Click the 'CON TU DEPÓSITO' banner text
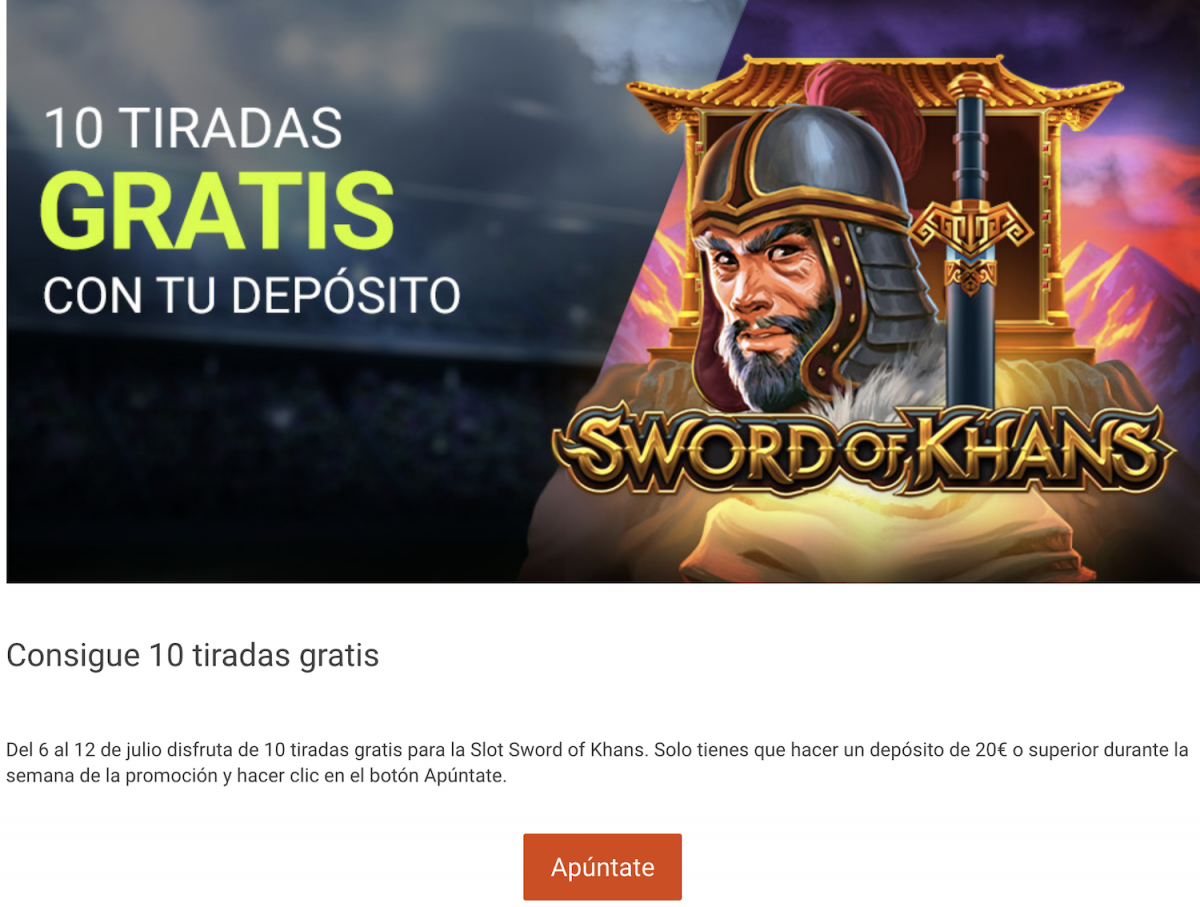Viewport: 1200px width, 907px height. (251, 295)
